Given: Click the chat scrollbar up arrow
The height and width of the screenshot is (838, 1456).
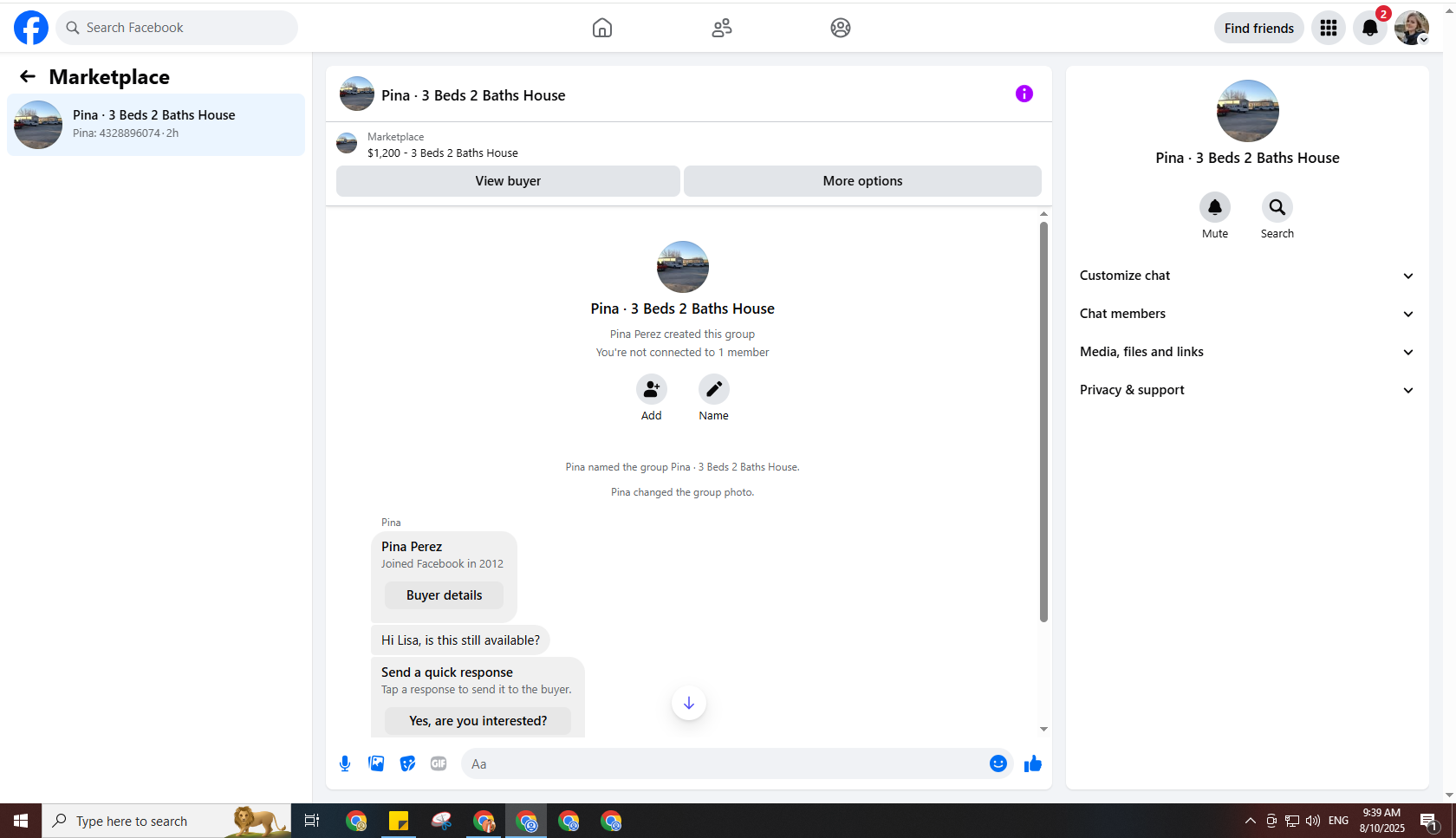Looking at the screenshot, I should point(1043,213).
